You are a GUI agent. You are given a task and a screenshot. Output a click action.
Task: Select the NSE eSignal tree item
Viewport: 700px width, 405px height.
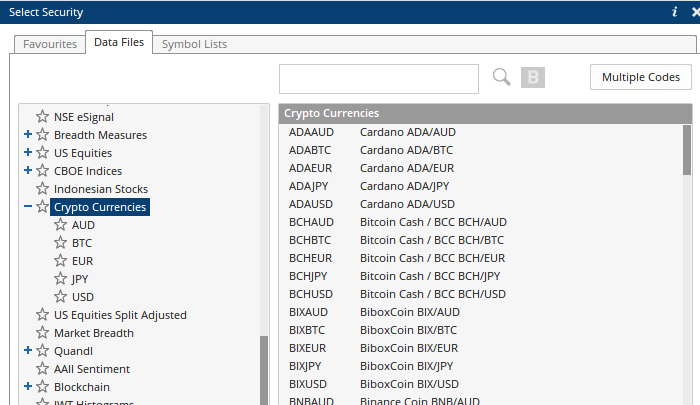click(84, 117)
